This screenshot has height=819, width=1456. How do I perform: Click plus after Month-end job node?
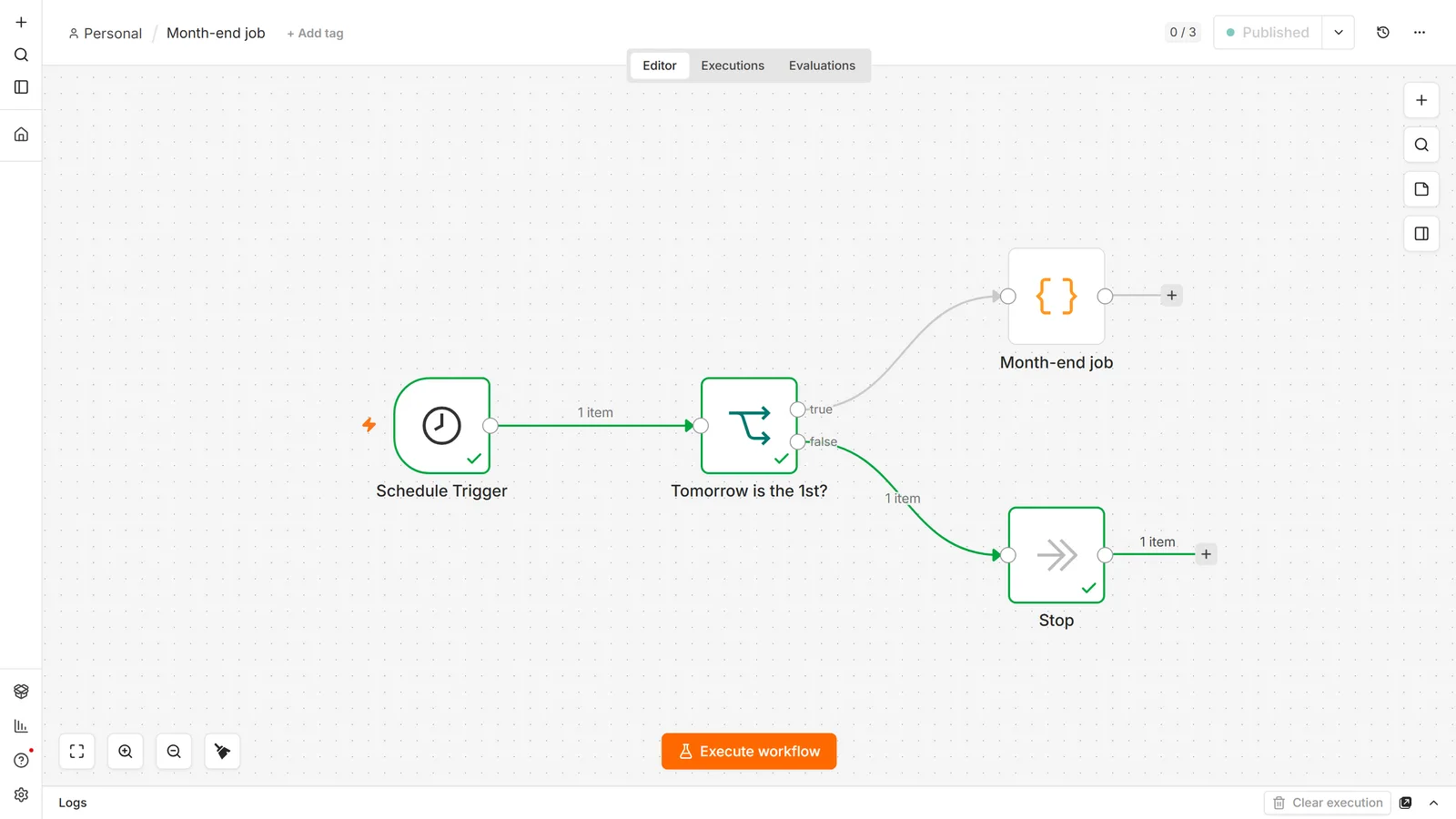coord(1172,296)
